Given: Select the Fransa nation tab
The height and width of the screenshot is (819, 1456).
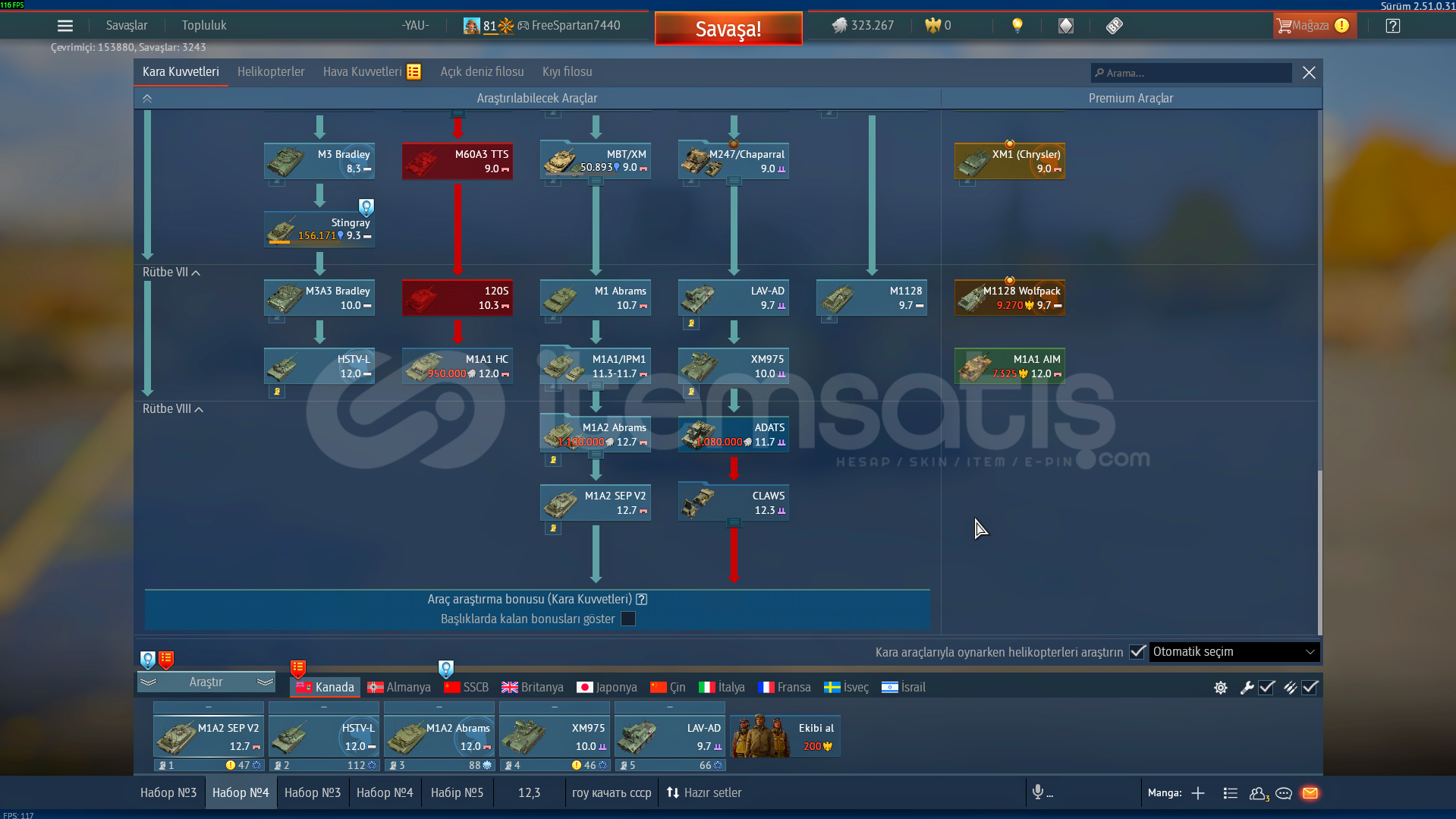Looking at the screenshot, I should tap(785, 688).
